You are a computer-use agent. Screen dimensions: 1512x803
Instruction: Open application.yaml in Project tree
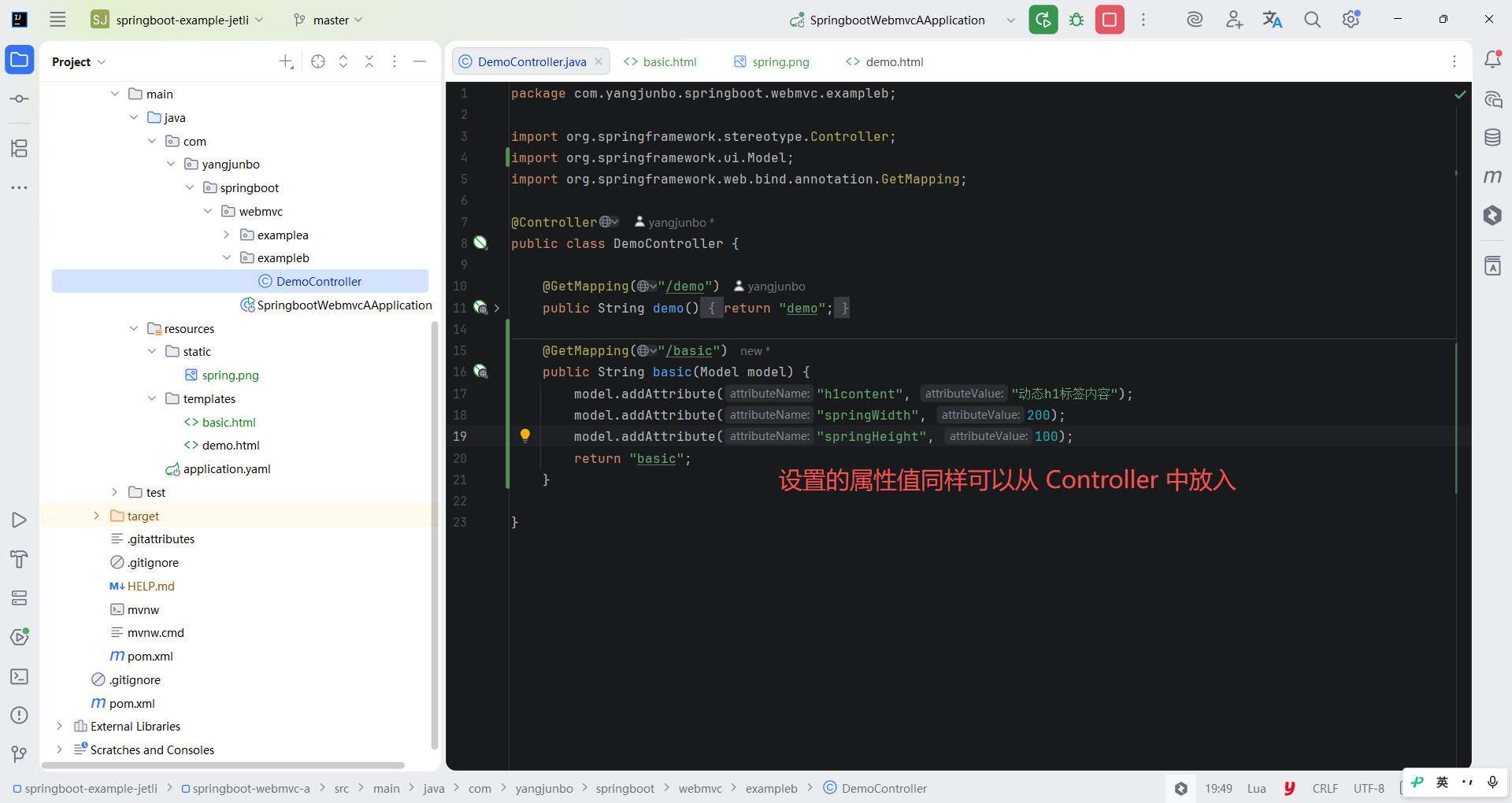pos(218,468)
